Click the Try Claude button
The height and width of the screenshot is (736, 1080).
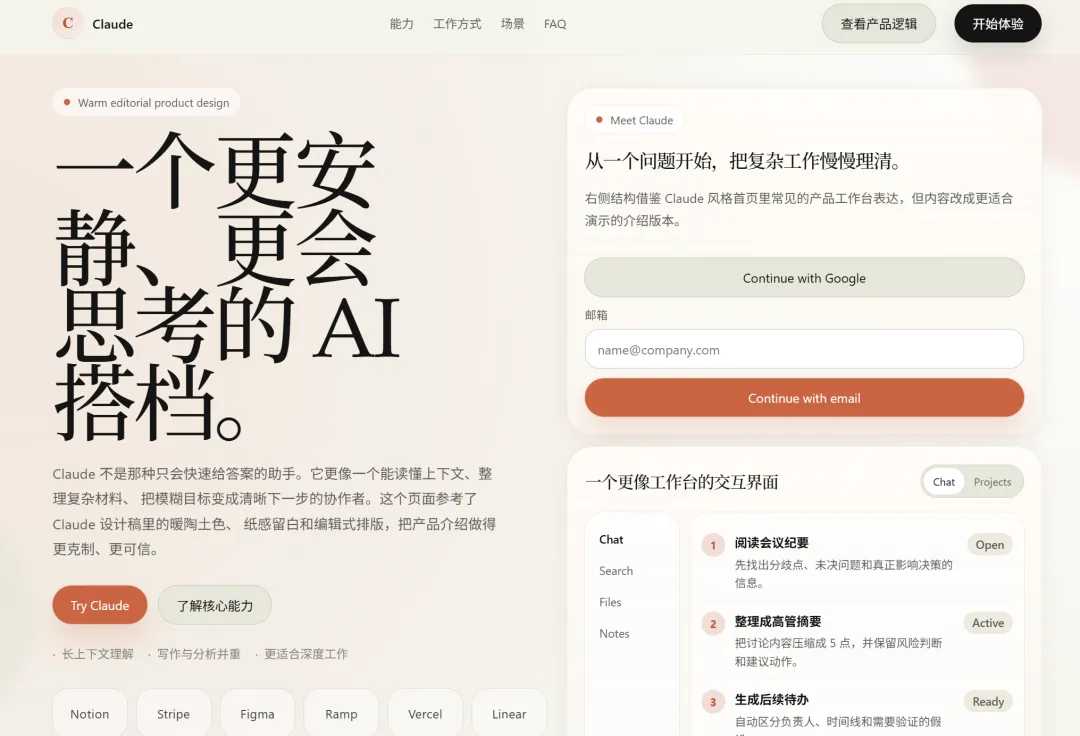(x=100, y=605)
